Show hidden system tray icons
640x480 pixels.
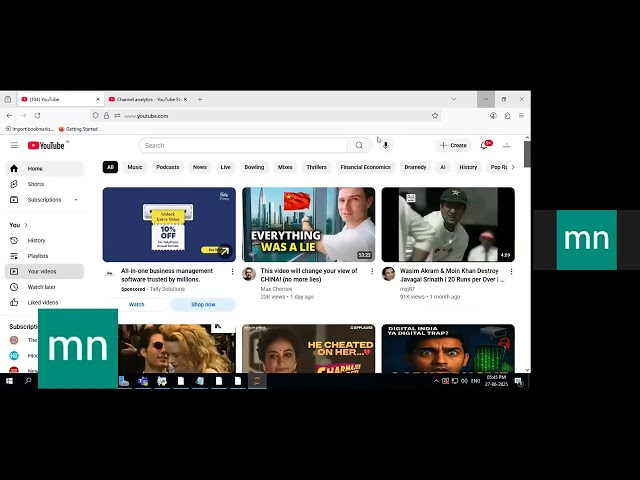[x=436, y=381]
